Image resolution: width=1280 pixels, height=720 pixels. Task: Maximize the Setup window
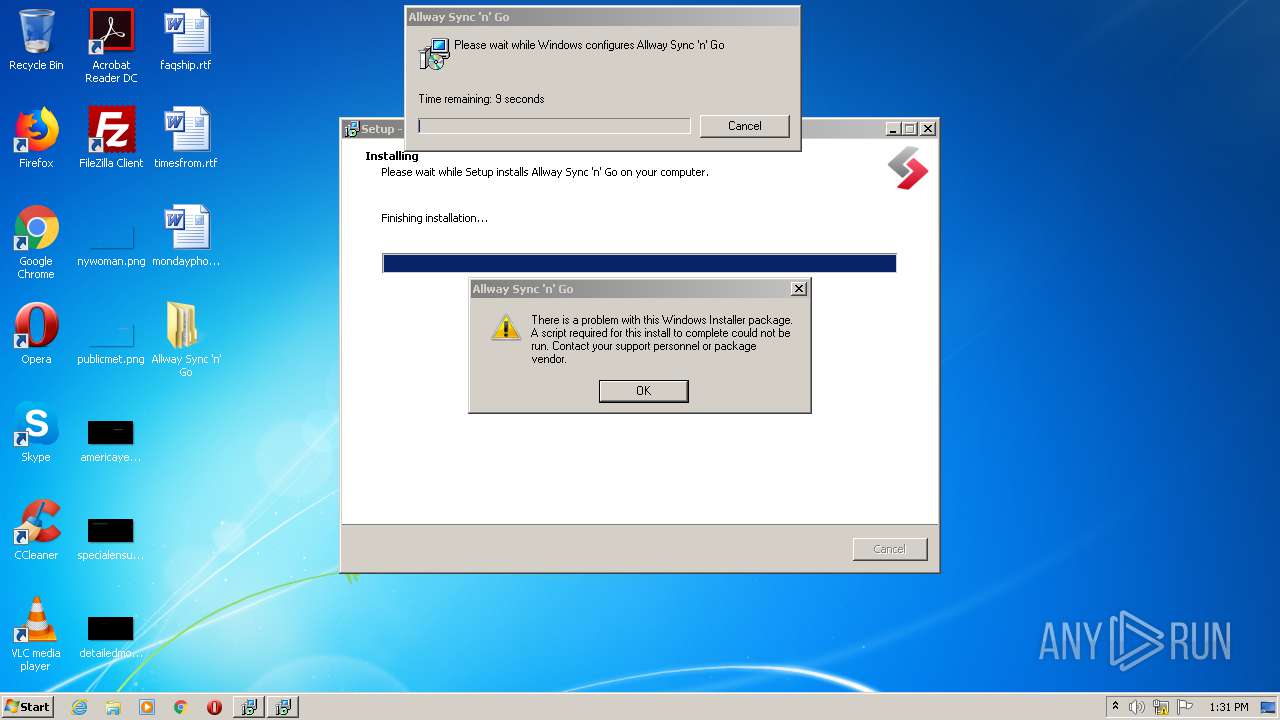click(909, 129)
